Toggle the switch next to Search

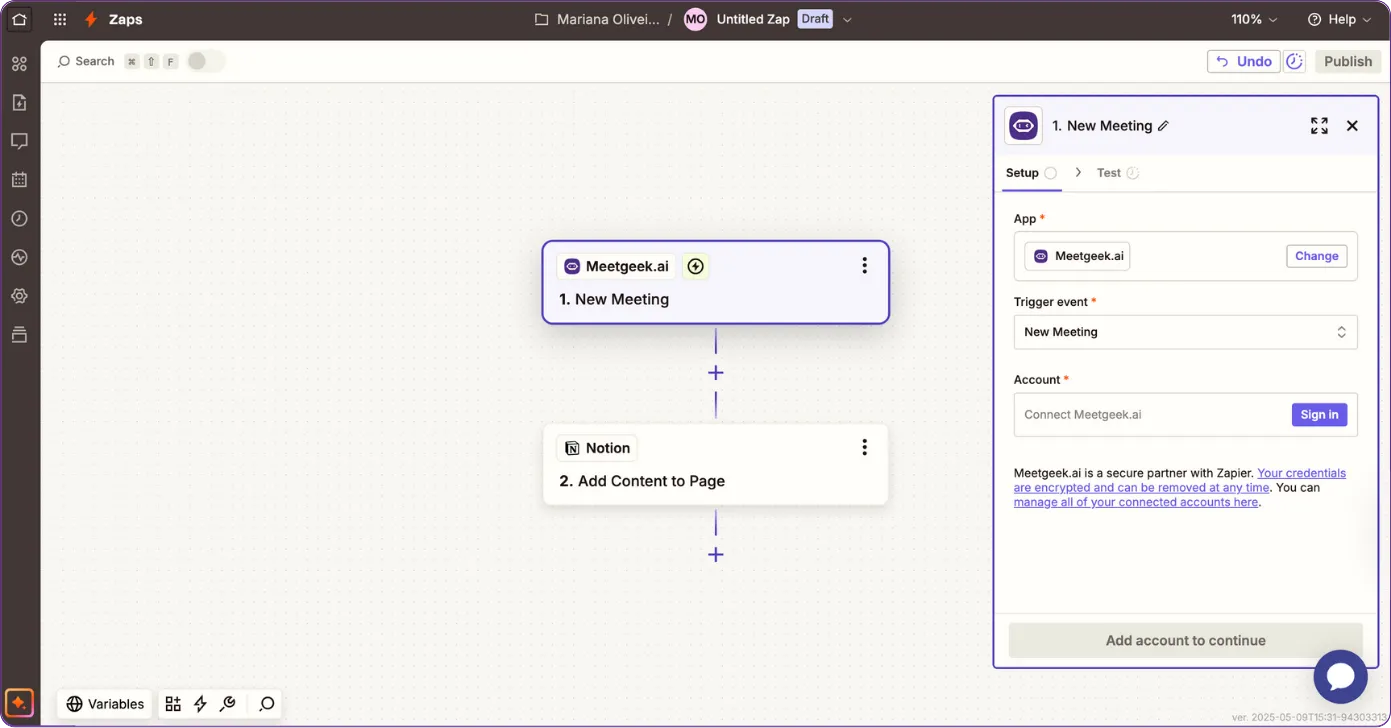coord(205,61)
